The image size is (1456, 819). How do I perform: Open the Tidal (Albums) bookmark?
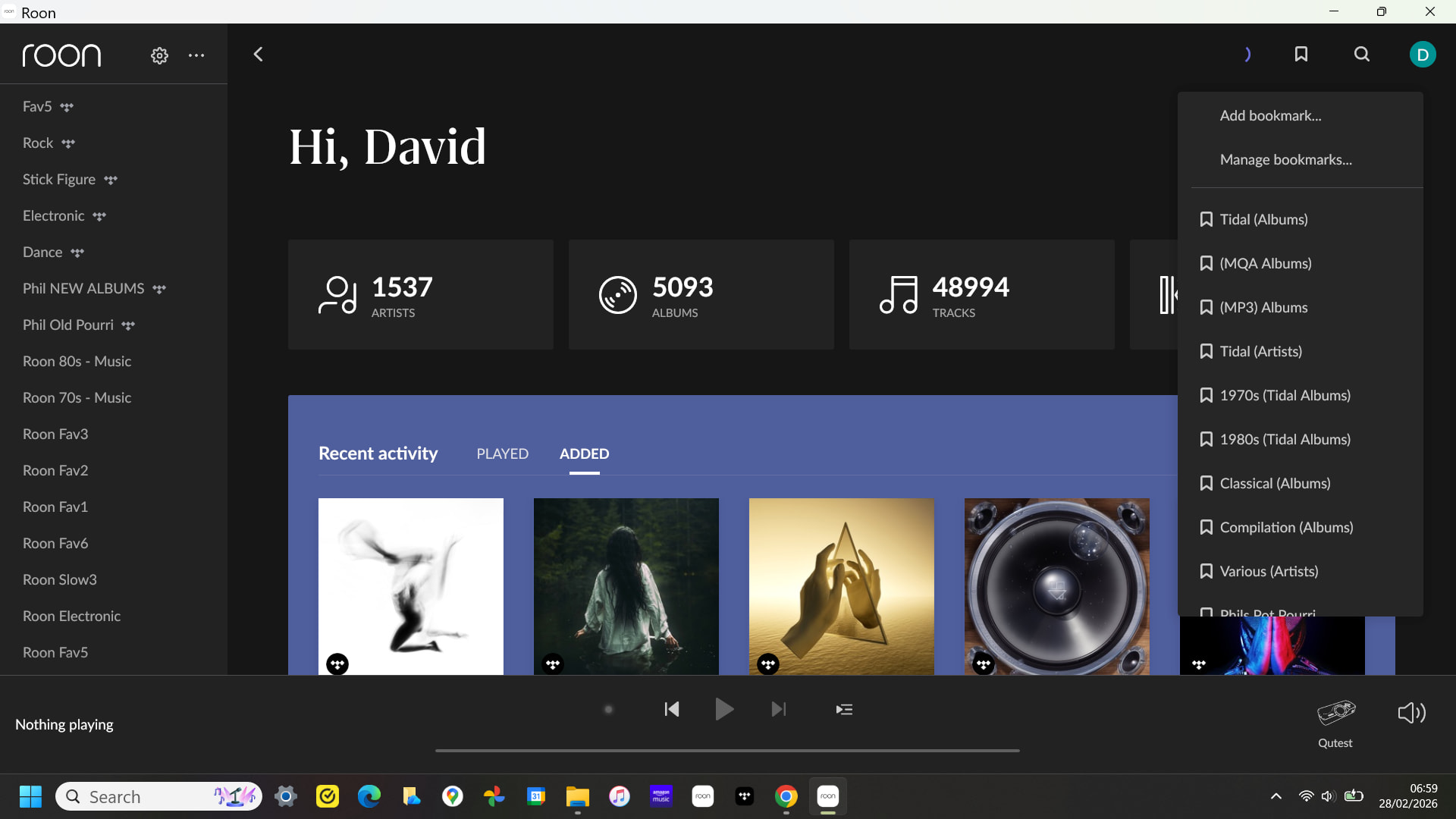click(x=1263, y=220)
